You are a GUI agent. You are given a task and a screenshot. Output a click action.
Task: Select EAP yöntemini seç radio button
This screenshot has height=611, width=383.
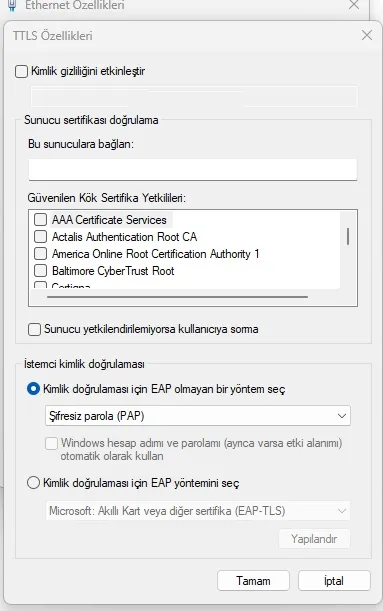33,483
